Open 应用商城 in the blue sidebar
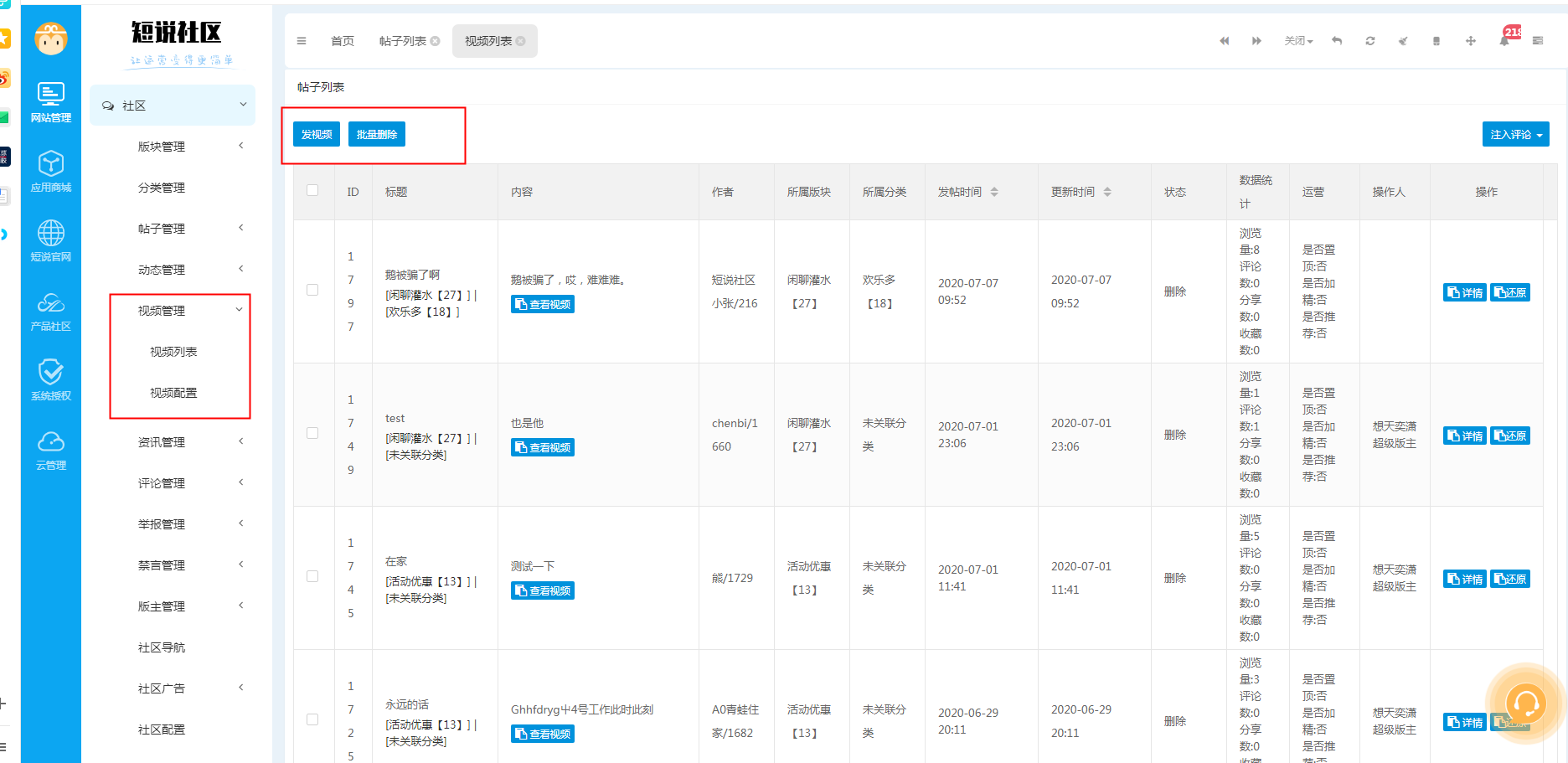Viewport: 1568px width, 763px height. (x=51, y=171)
